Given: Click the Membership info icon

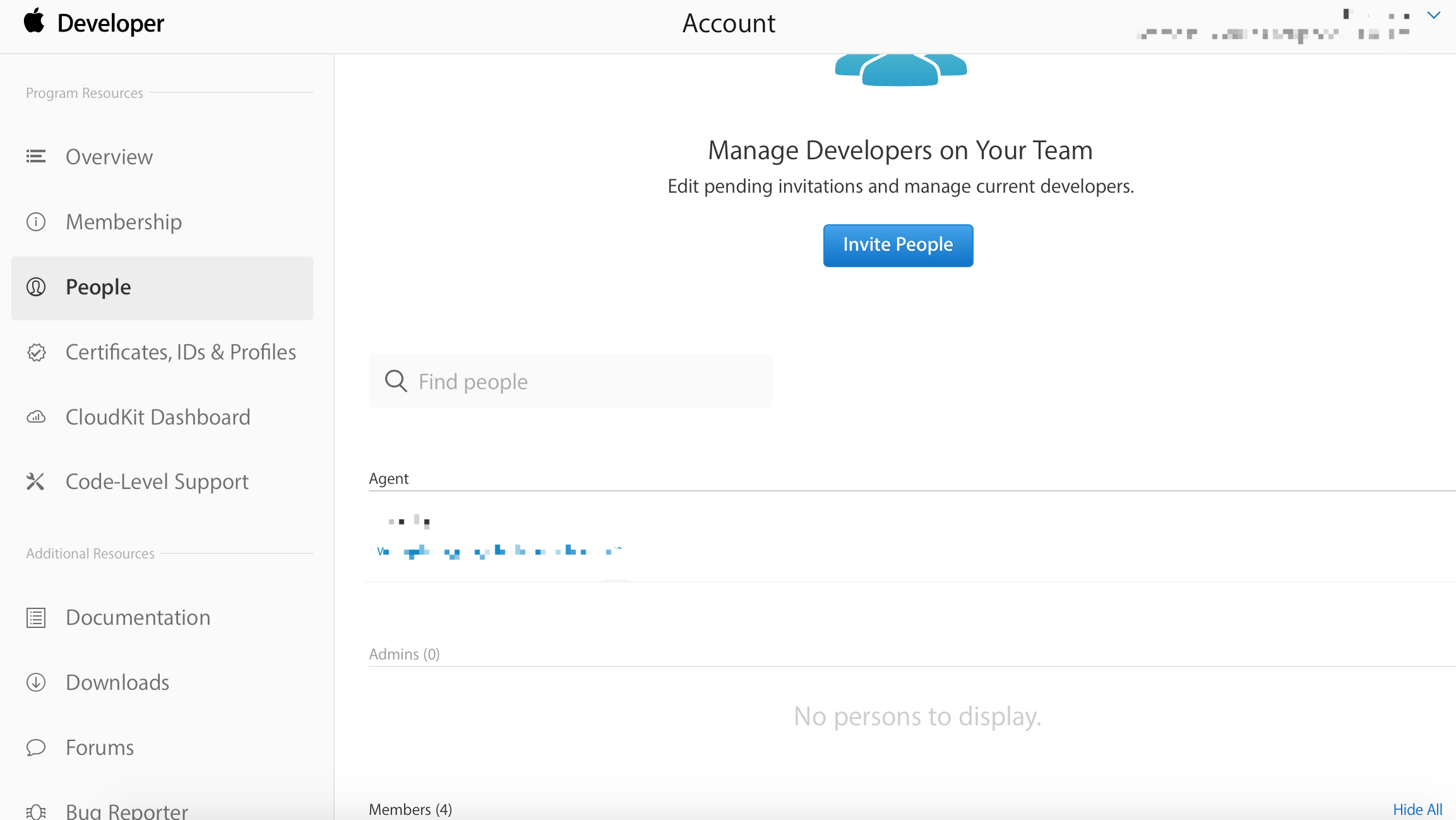Looking at the screenshot, I should coord(36,222).
